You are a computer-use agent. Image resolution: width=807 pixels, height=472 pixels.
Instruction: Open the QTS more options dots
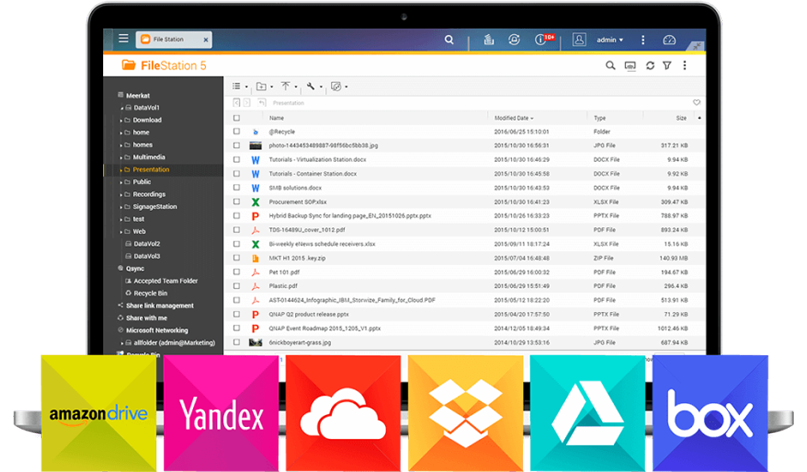[642, 40]
